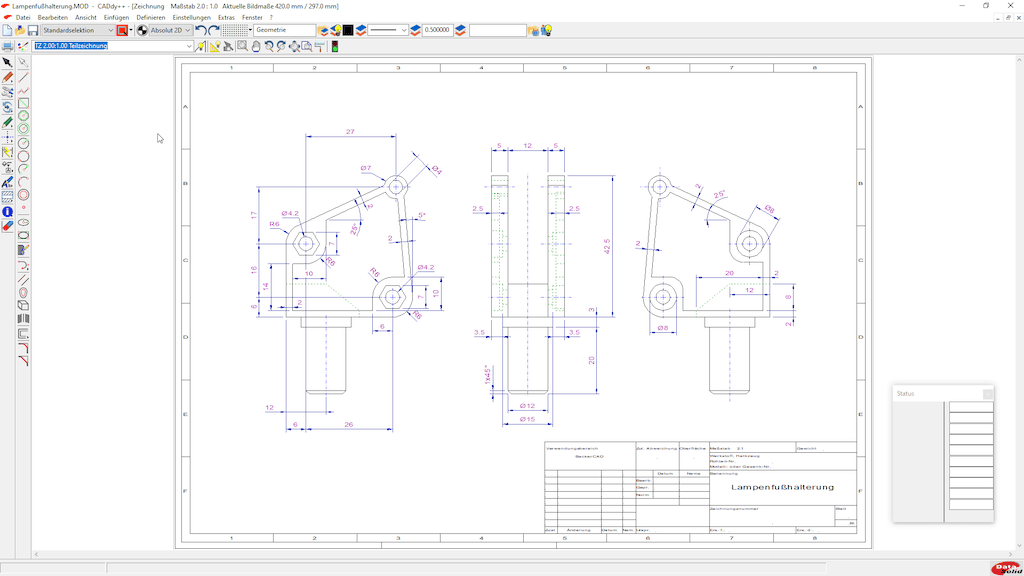Toggle the traffic light icon
Image resolution: width=1024 pixels, height=576 pixels.
[334, 46]
